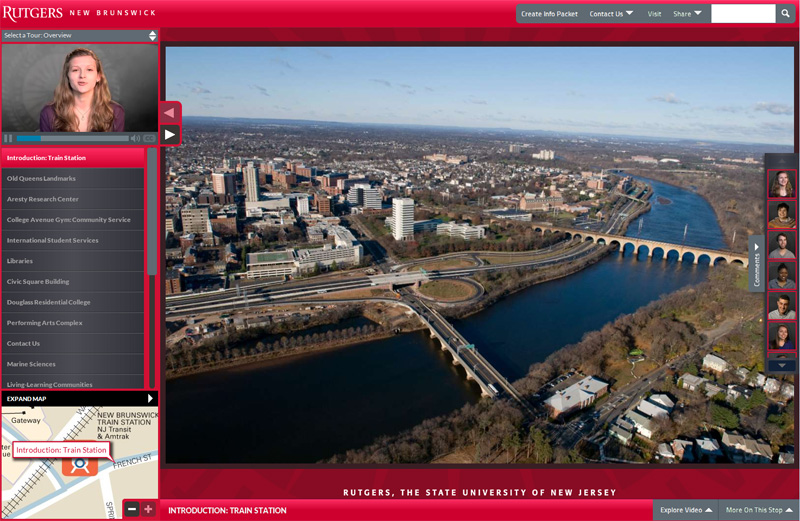This screenshot has height=521, width=800.
Task: Expand the Contact Us menu
Action: (x=610, y=14)
